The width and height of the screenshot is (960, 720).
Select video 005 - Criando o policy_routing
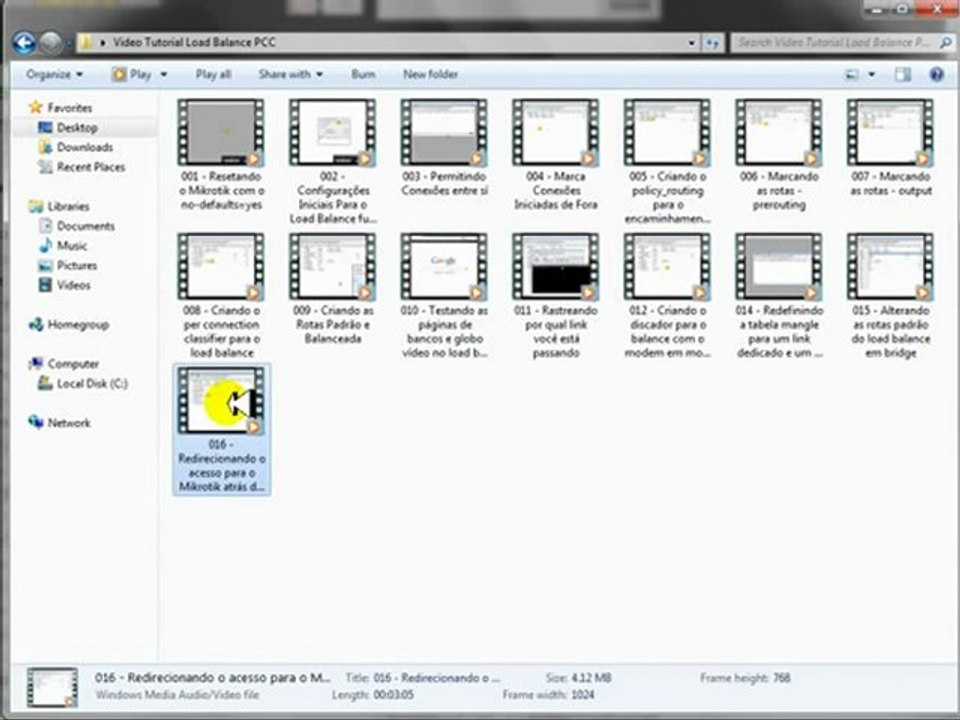coord(667,162)
